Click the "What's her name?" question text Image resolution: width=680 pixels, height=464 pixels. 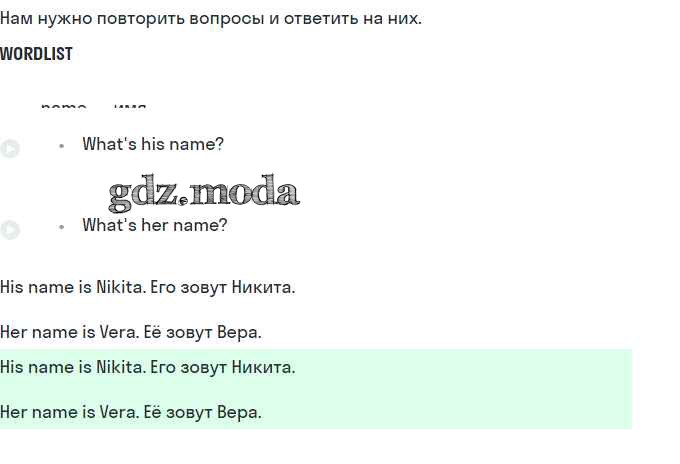[x=155, y=226]
